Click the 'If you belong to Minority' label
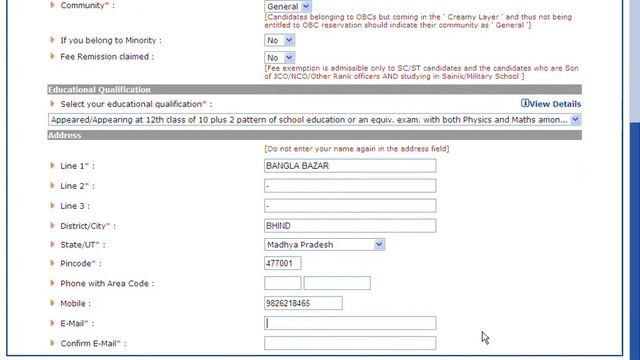The width and height of the screenshot is (640, 360). click(x=111, y=40)
